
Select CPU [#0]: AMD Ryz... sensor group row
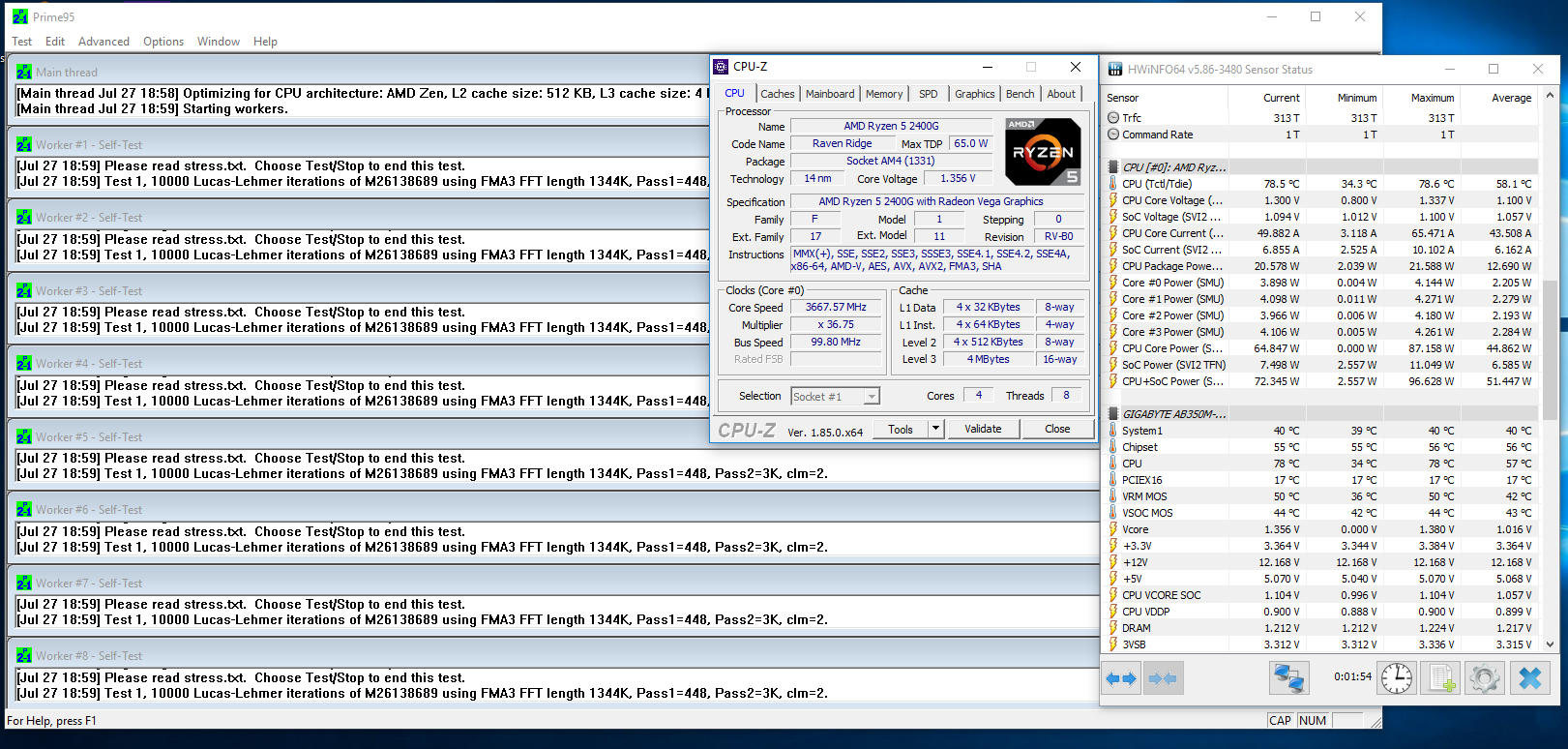(x=1321, y=167)
